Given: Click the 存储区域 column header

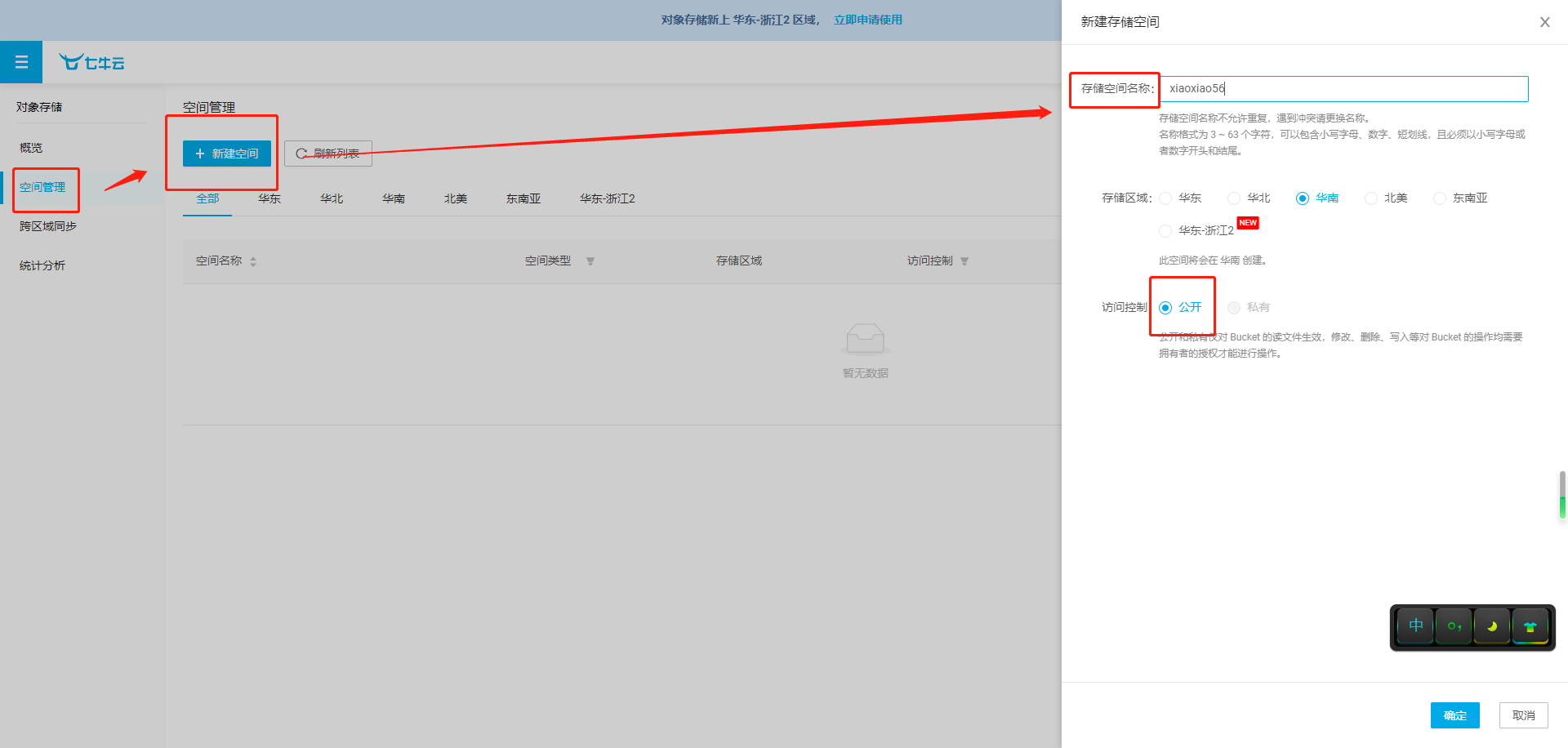Looking at the screenshot, I should [739, 260].
